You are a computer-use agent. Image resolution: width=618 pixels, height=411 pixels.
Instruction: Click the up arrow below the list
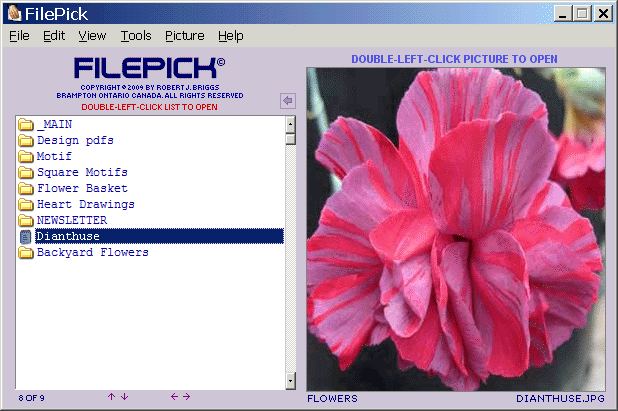112,396
